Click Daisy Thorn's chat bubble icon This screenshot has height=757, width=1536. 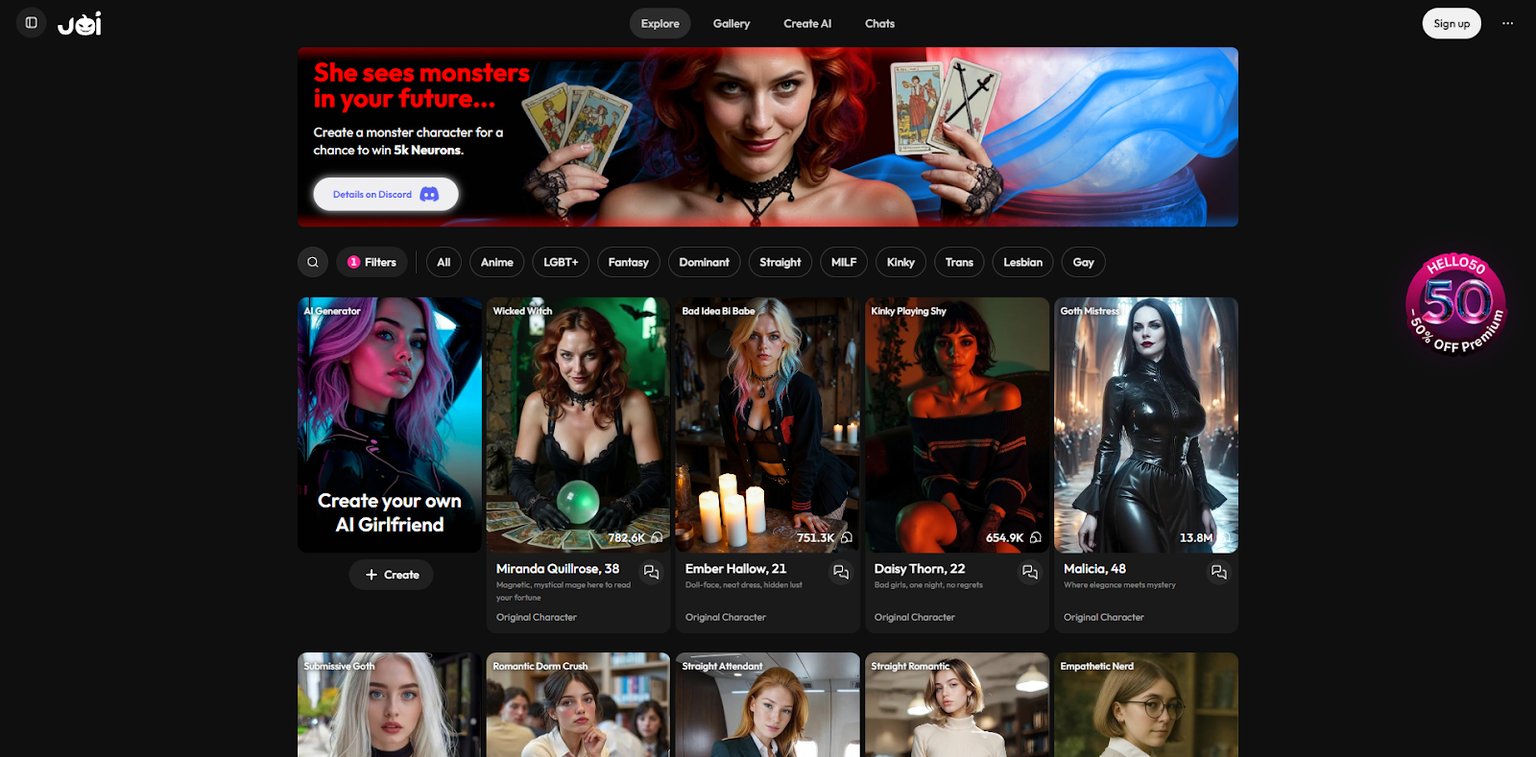[1029, 573]
